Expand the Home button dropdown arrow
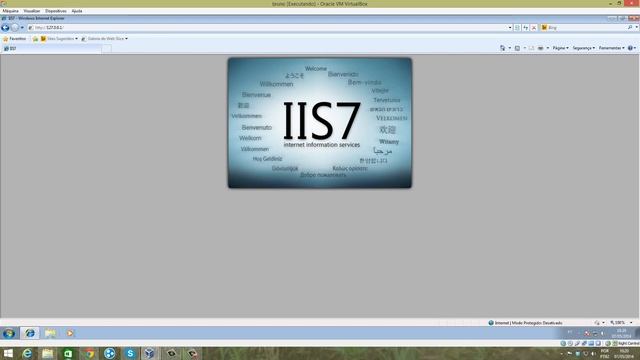 click(509, 48)
